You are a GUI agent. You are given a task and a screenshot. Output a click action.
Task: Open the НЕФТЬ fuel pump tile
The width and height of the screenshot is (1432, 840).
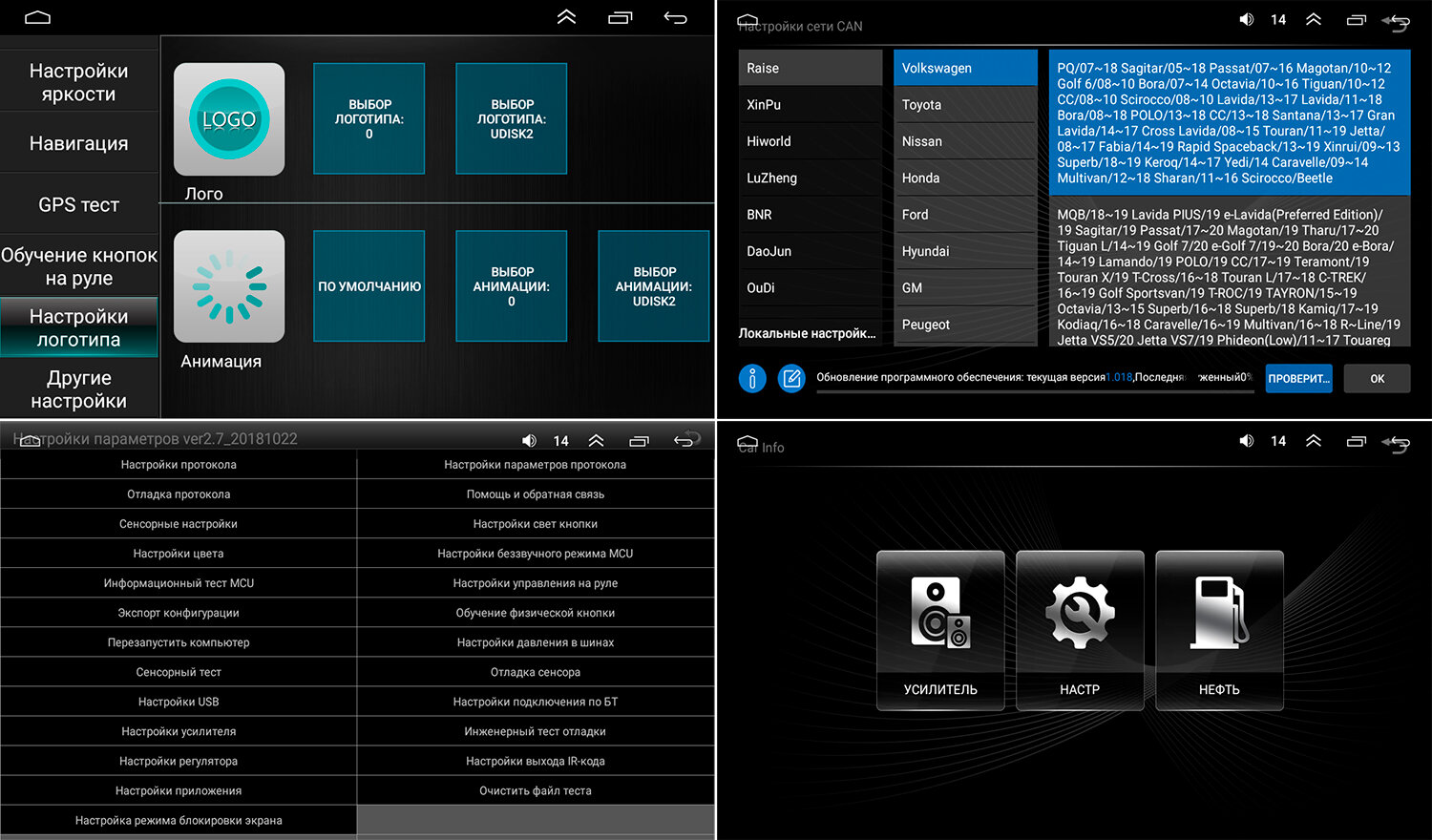[x=1219, y=630]
